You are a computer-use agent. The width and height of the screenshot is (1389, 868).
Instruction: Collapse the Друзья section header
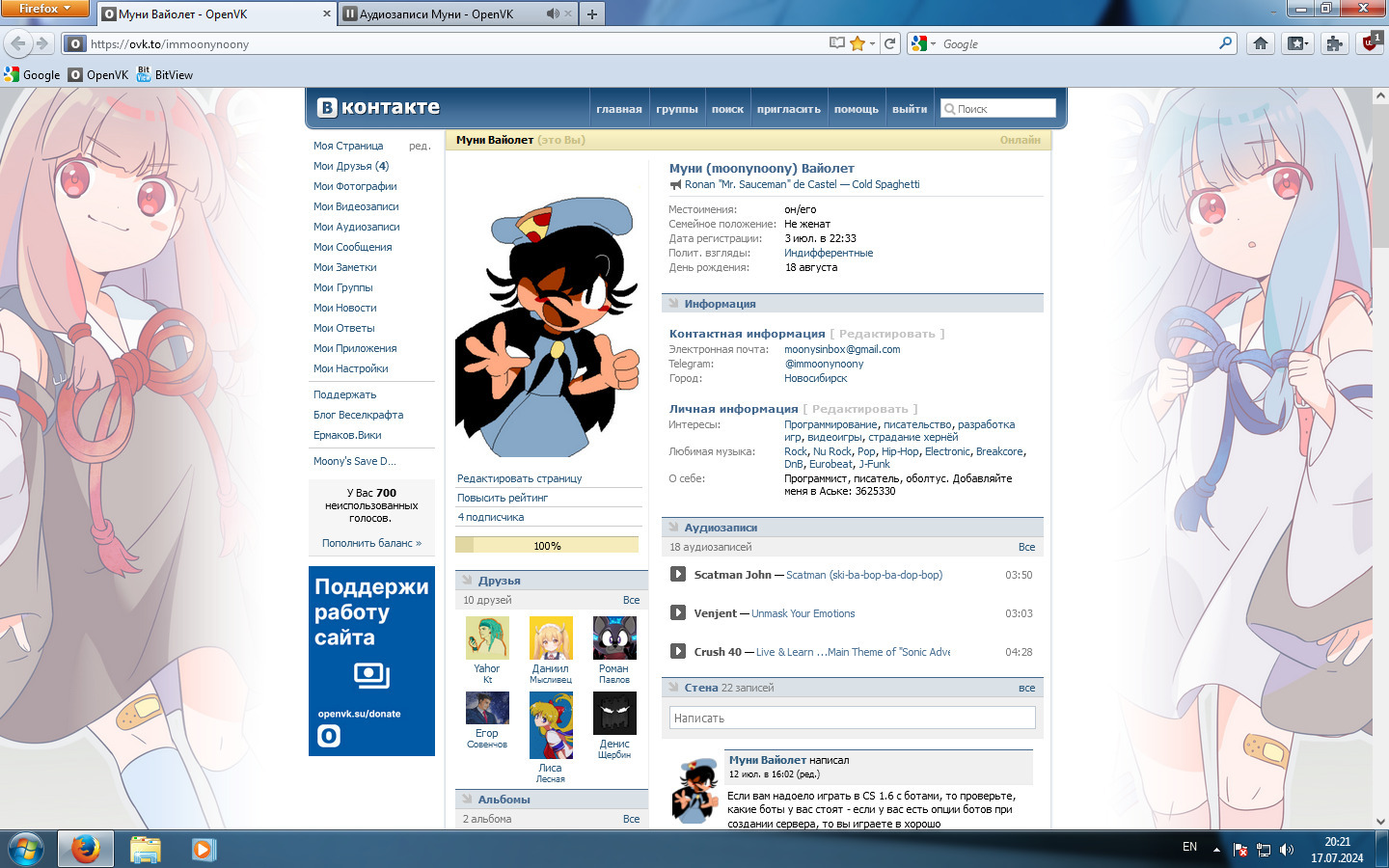point(467,581)
